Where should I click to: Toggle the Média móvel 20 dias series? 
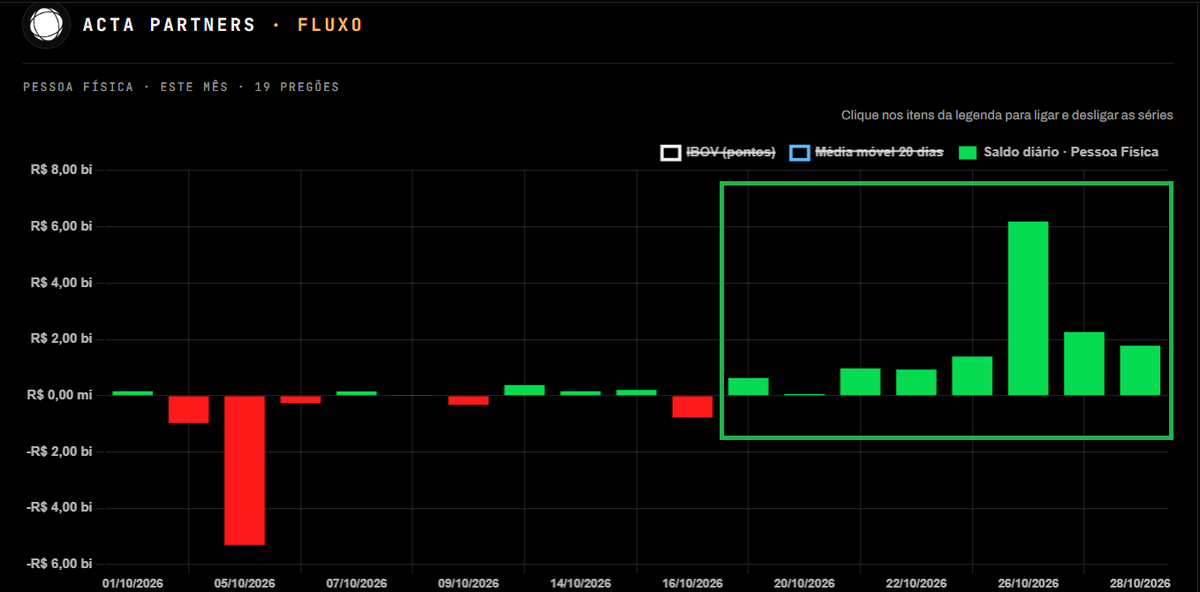[x=866, y=153]
